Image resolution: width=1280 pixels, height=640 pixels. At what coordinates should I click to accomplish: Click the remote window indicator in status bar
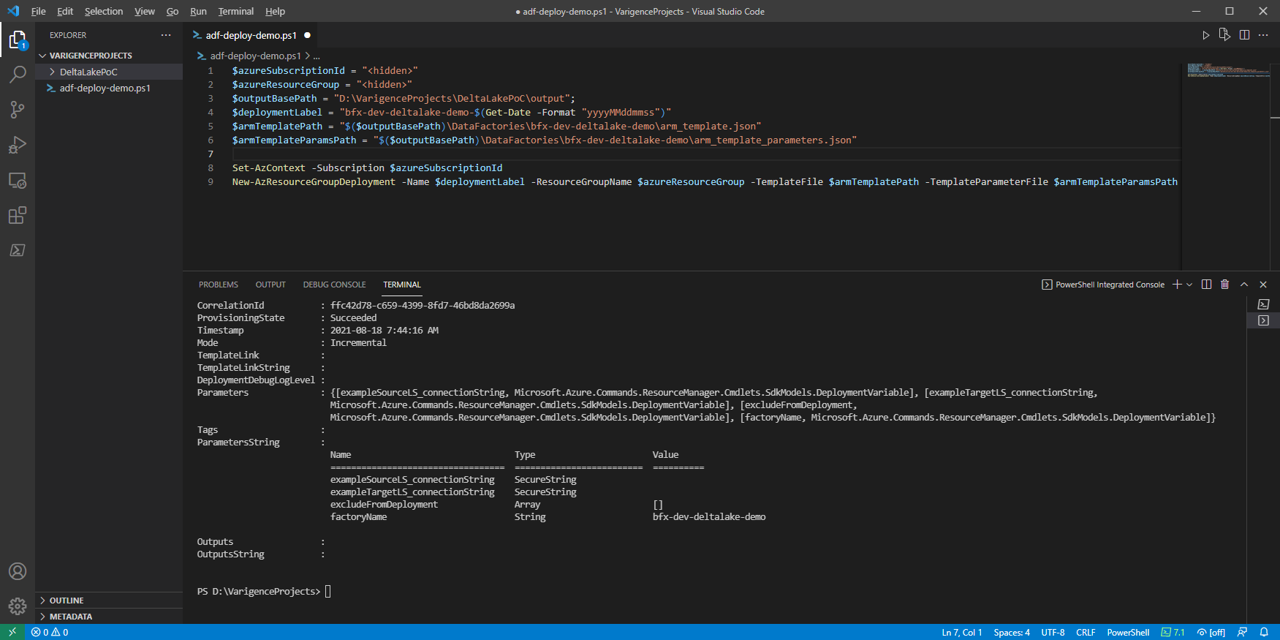pyautogui.click(x=12, y=632)
